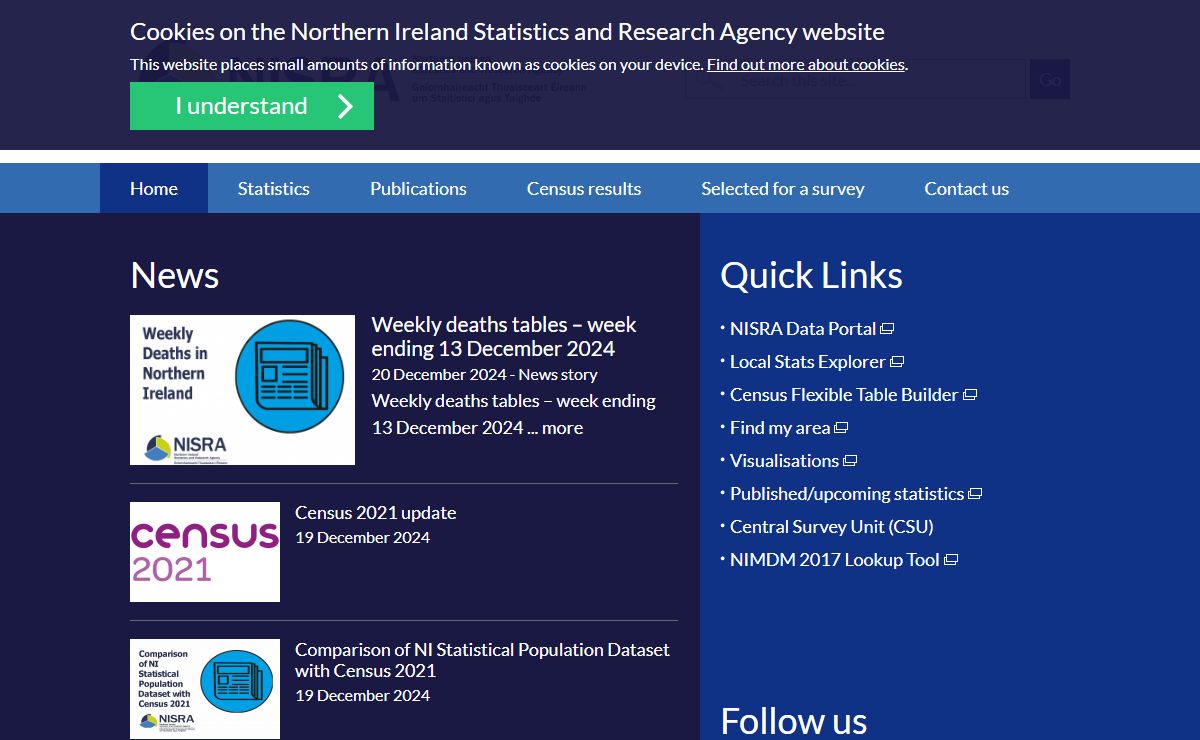
Task: Open Local Stats Explorer quick link
Action: [x=808, y=361]
